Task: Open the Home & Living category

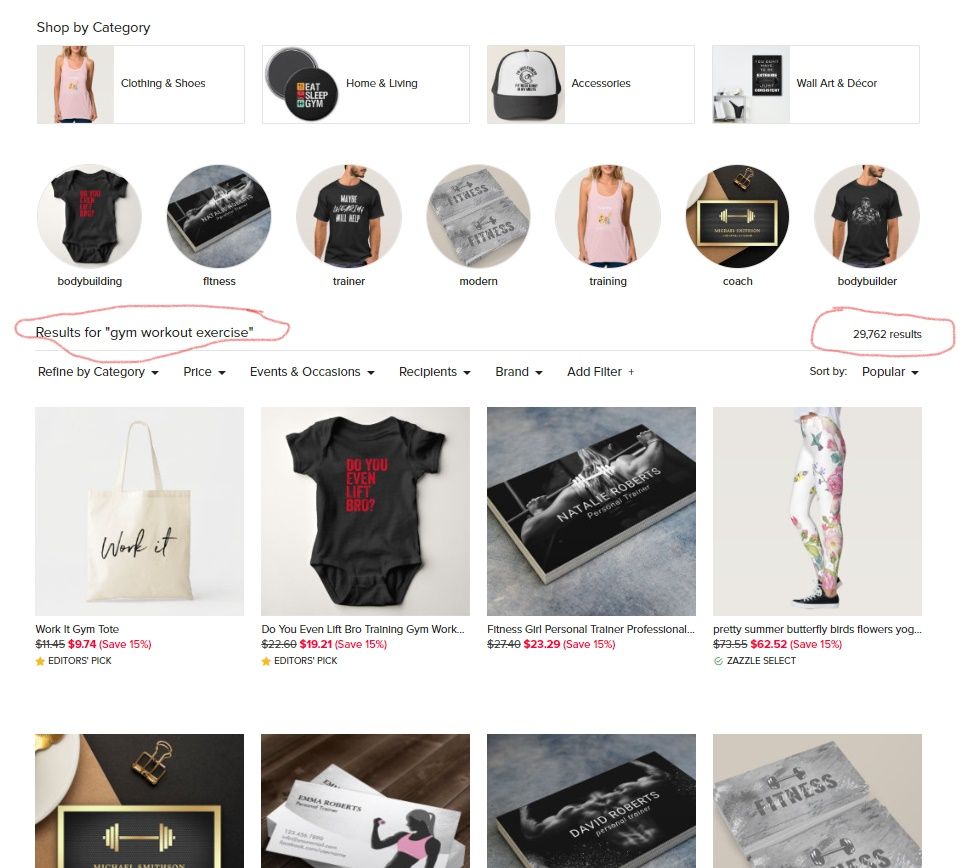Action: coord(365,84)
